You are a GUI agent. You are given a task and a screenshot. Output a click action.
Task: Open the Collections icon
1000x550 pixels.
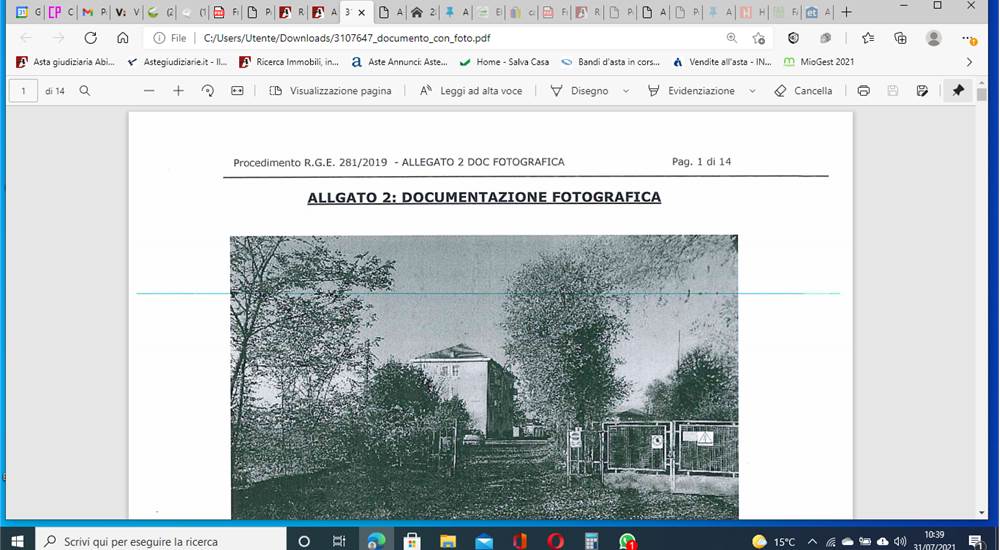coord(901,38)
